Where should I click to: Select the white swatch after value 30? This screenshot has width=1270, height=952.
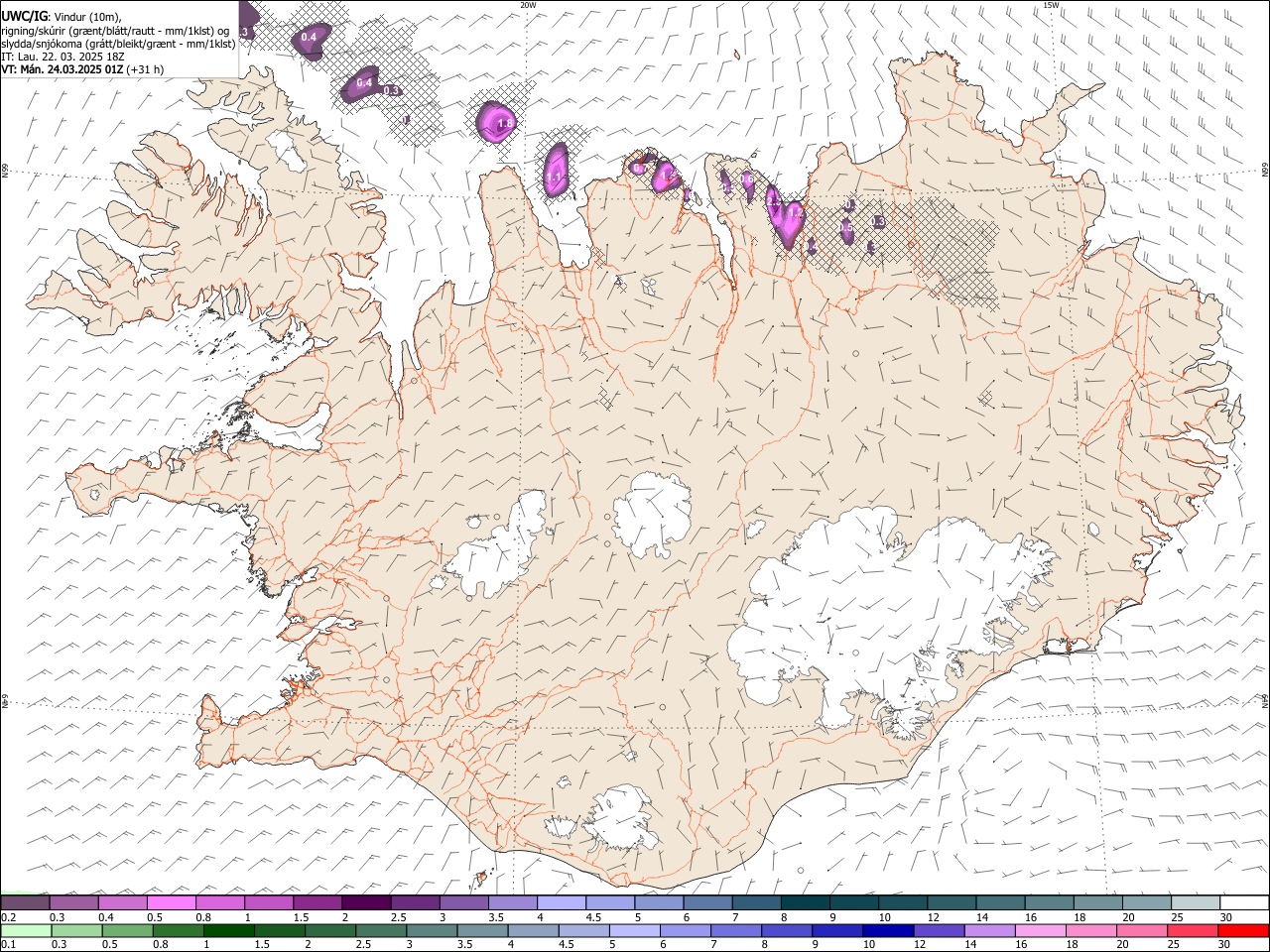(1244, 903)
